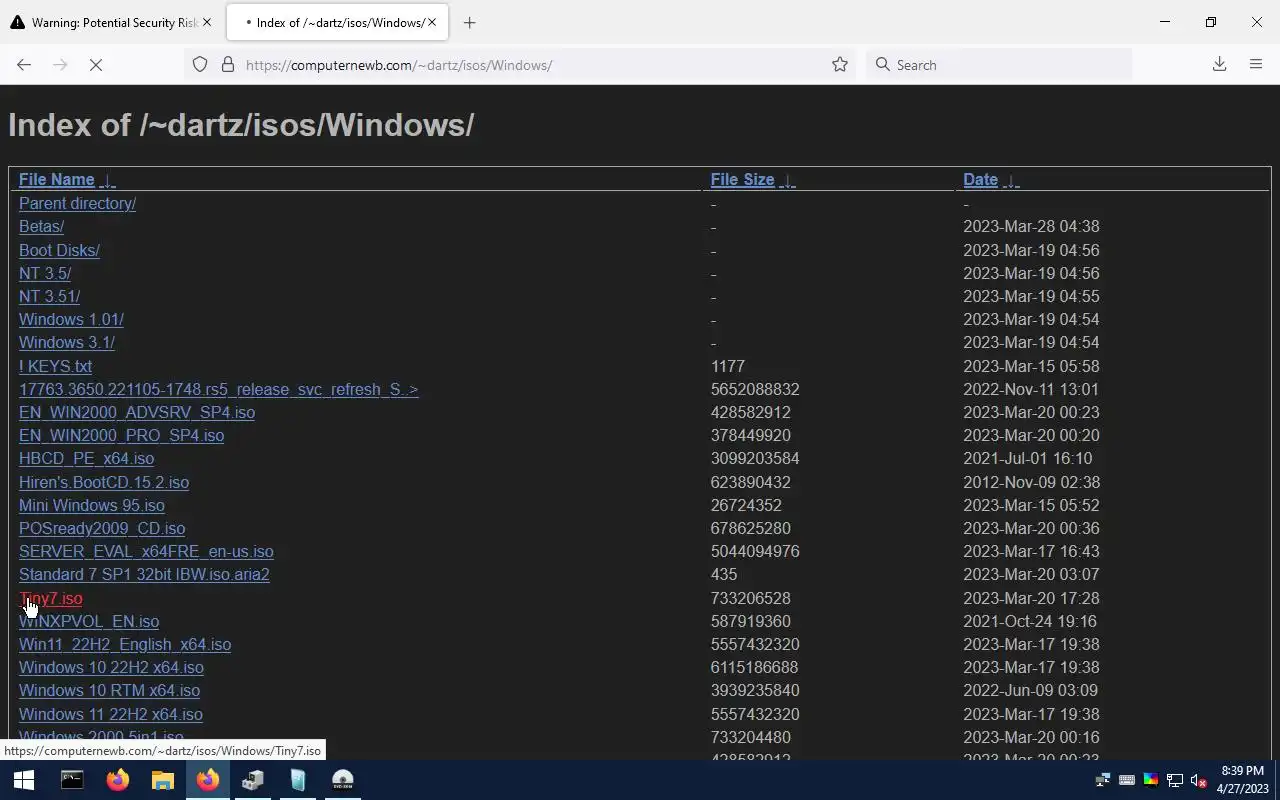Click the descending arrow next to File Size

pos(787,181)
